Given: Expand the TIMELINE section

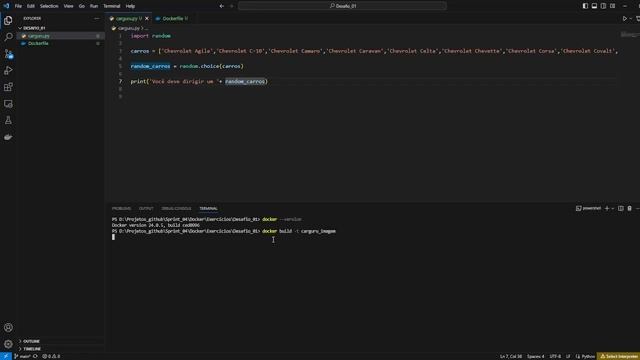Looking at the screenshot, I should pyautogui.click(x=32, y=349).
